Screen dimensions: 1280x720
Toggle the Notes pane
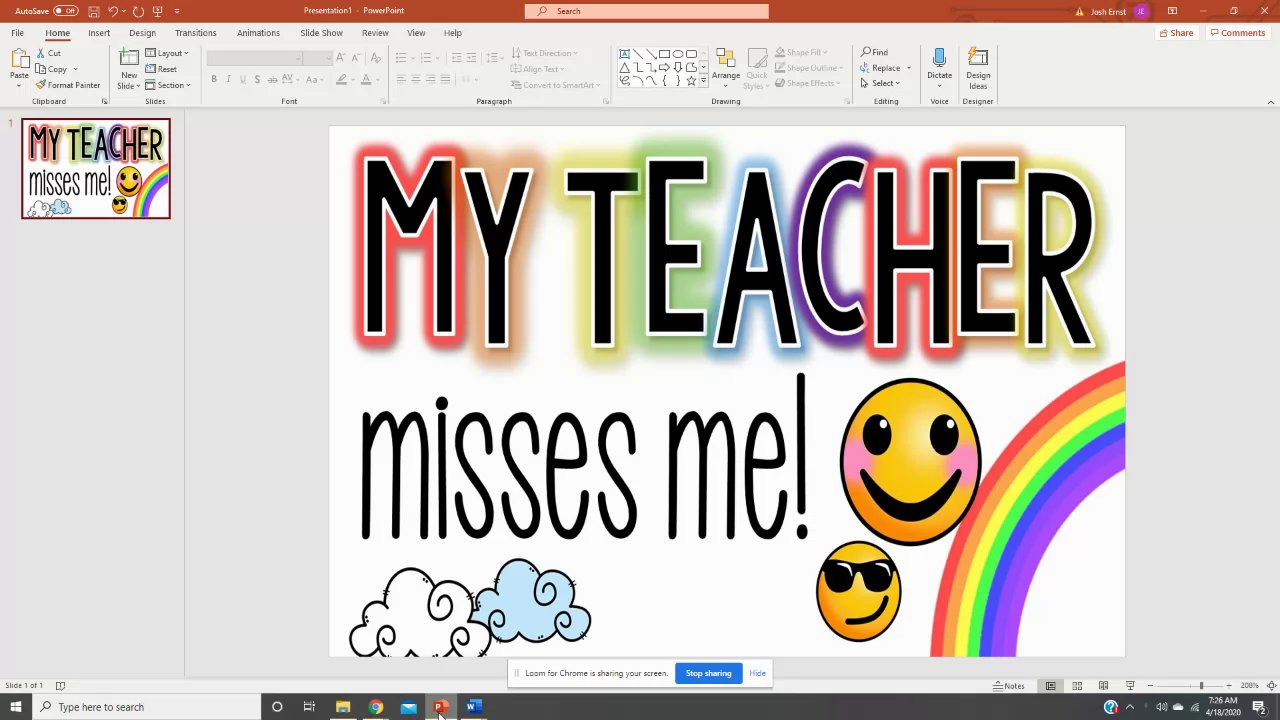[x=1009, y=686]
